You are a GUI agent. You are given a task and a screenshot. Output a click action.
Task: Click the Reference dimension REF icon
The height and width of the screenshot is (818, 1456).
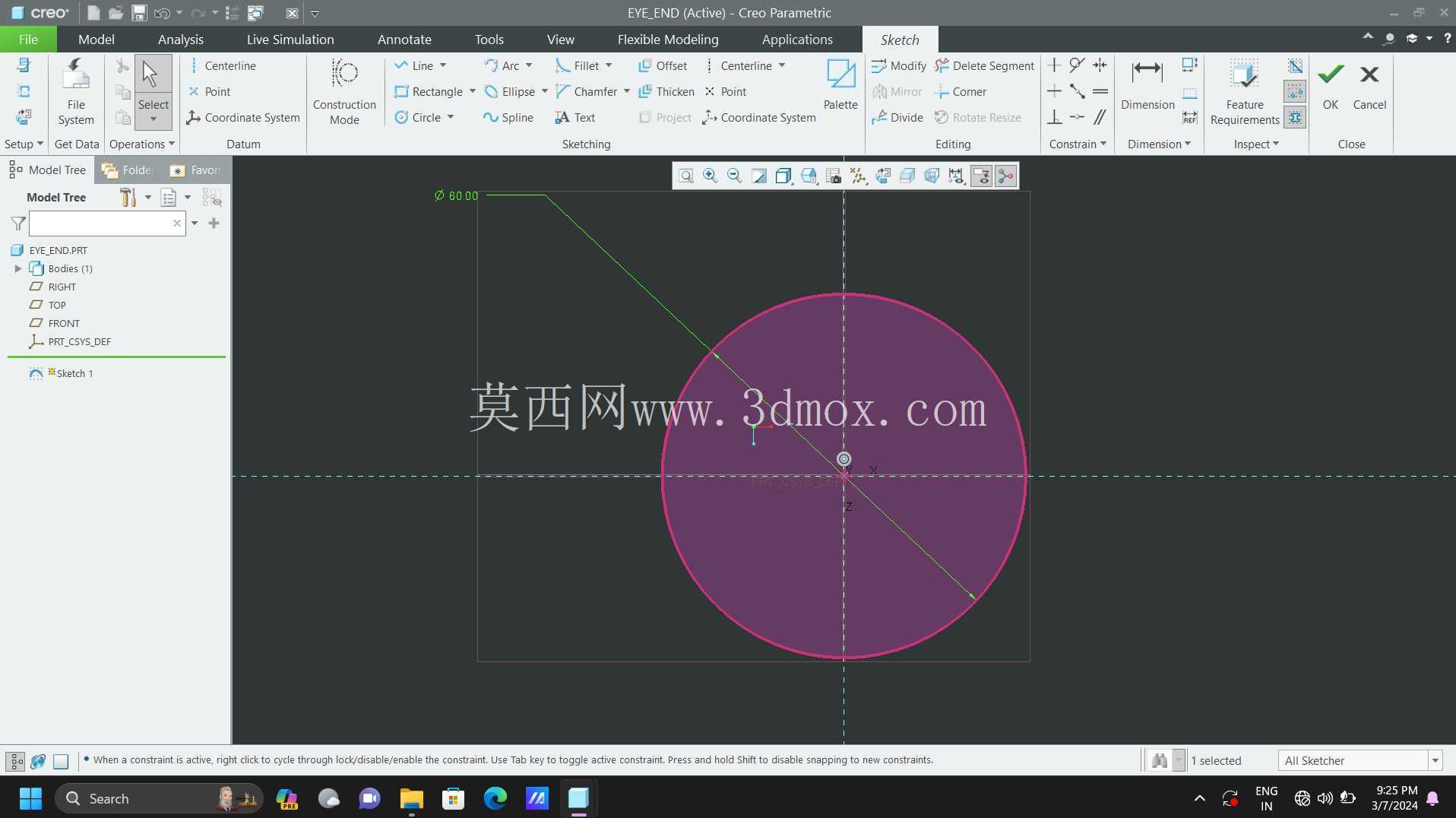[1190, 117]
